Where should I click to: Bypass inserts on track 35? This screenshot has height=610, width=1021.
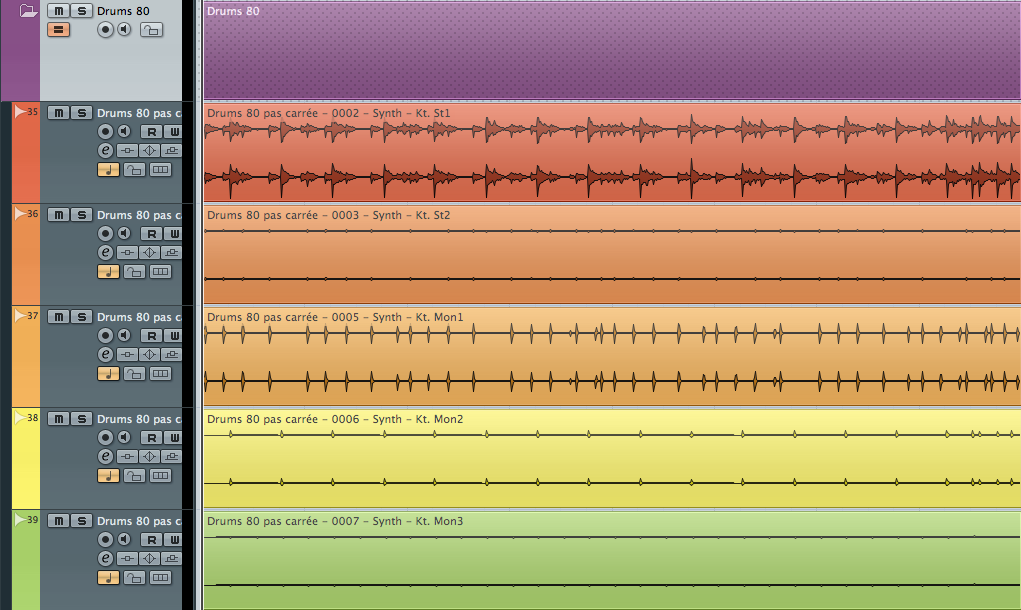(128, 150)
